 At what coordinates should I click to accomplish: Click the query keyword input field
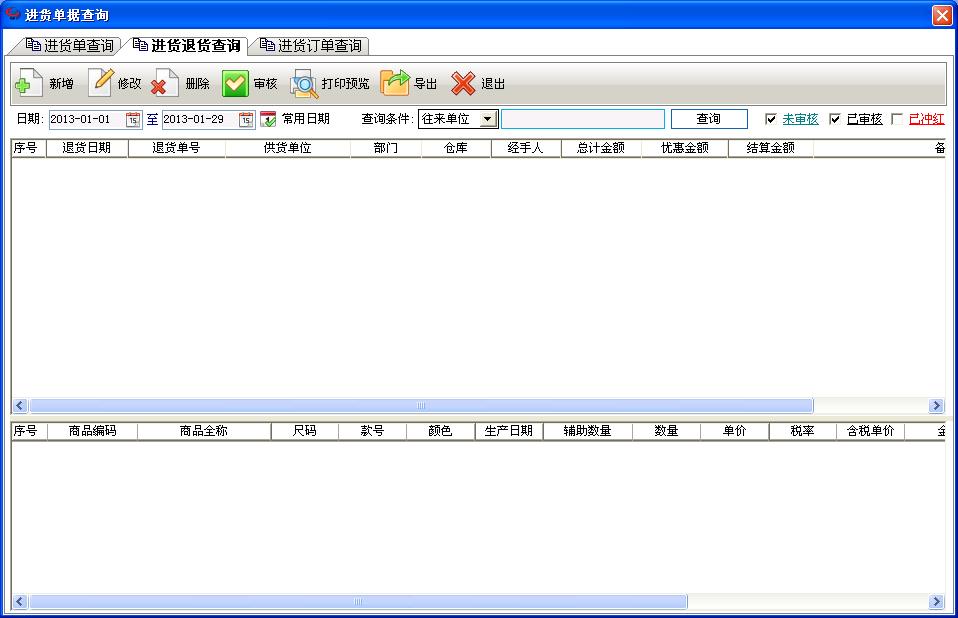tap(583, 119)
